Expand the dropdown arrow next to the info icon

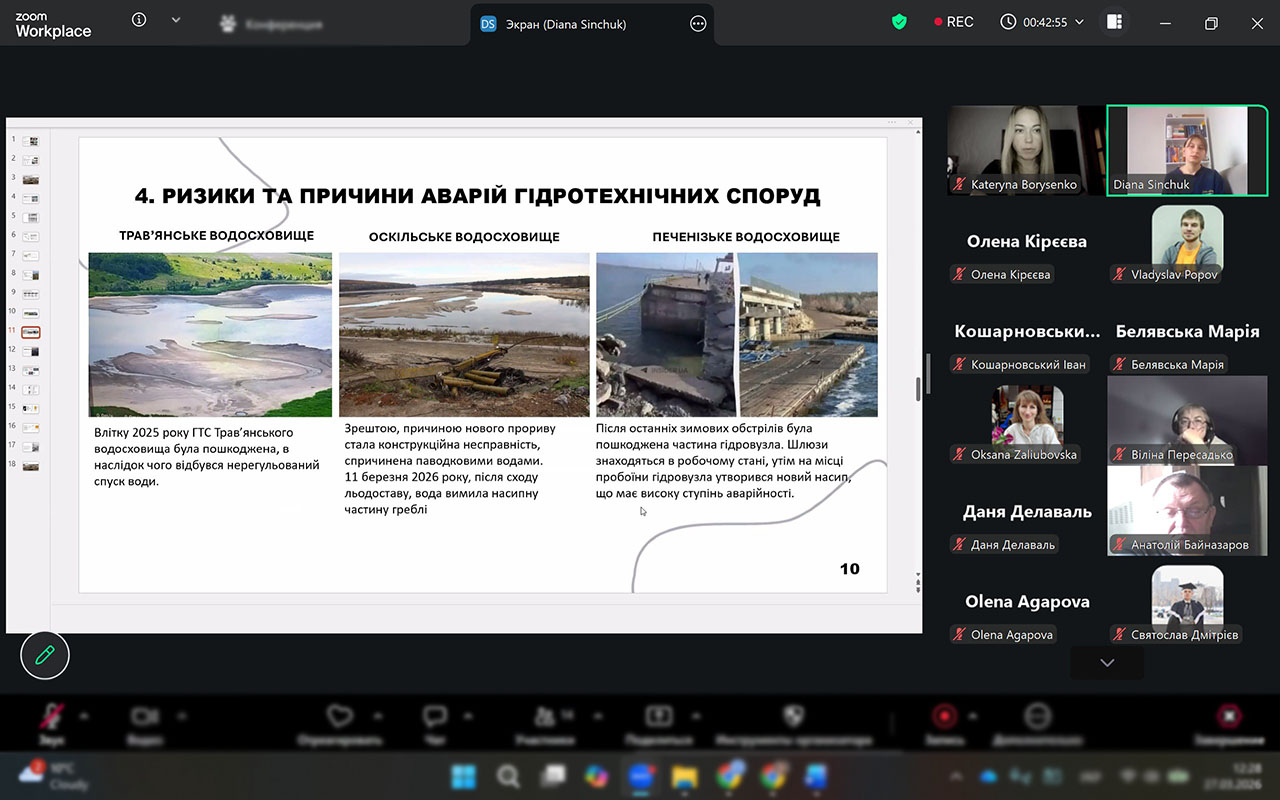[x=176, y=21]
